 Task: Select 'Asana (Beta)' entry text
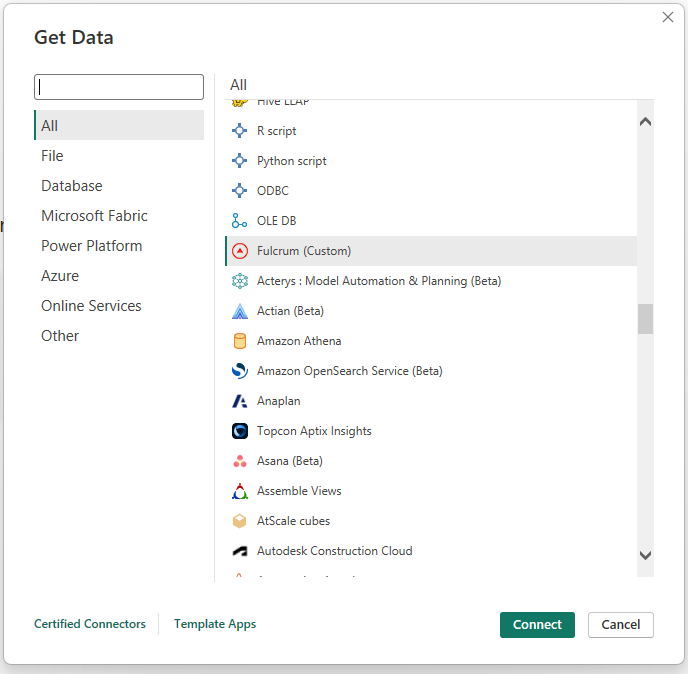290,461
